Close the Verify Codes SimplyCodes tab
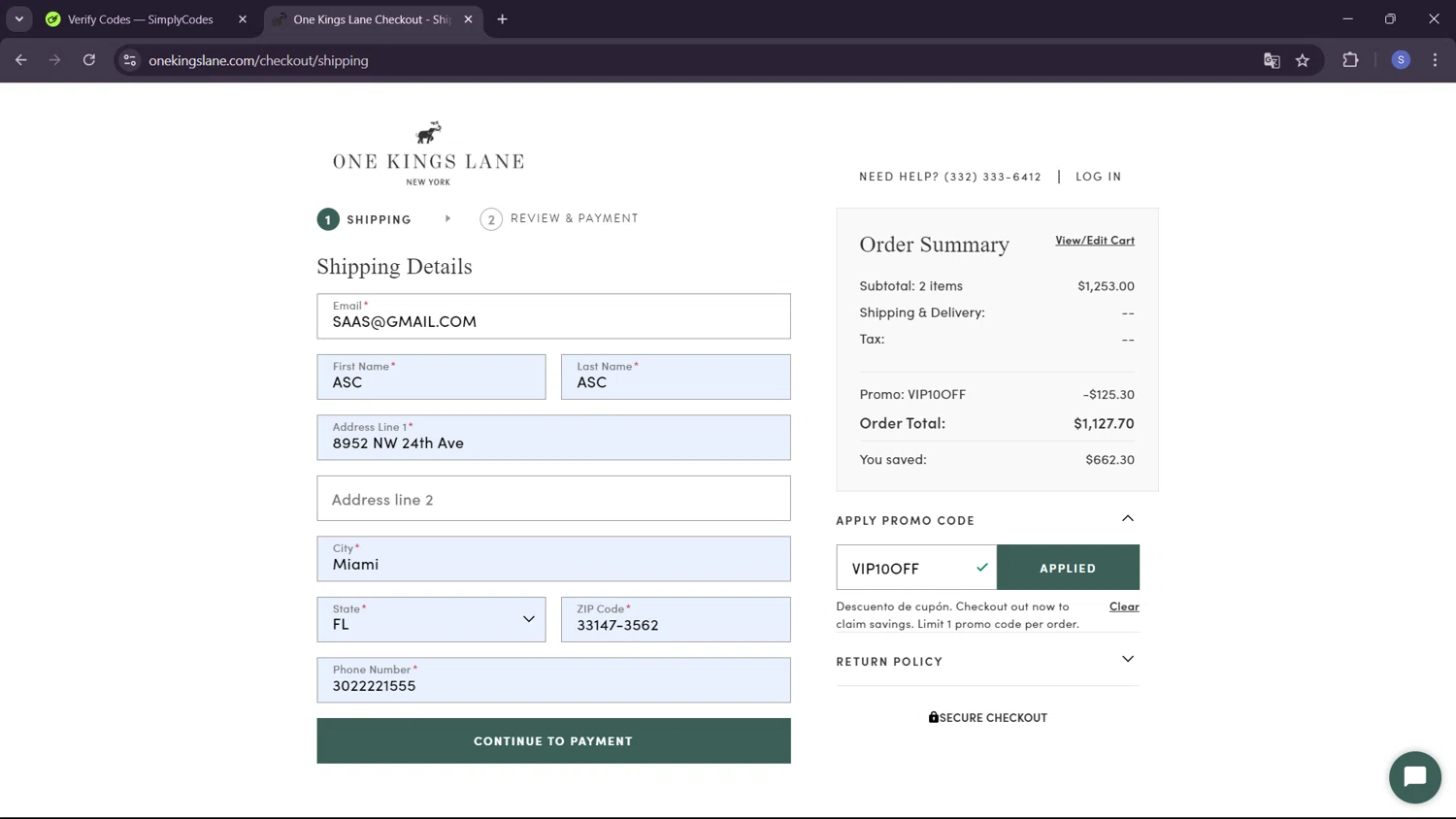Viewport: 1456px width, 819px height. pyautogui.click(x=243, y=19)
